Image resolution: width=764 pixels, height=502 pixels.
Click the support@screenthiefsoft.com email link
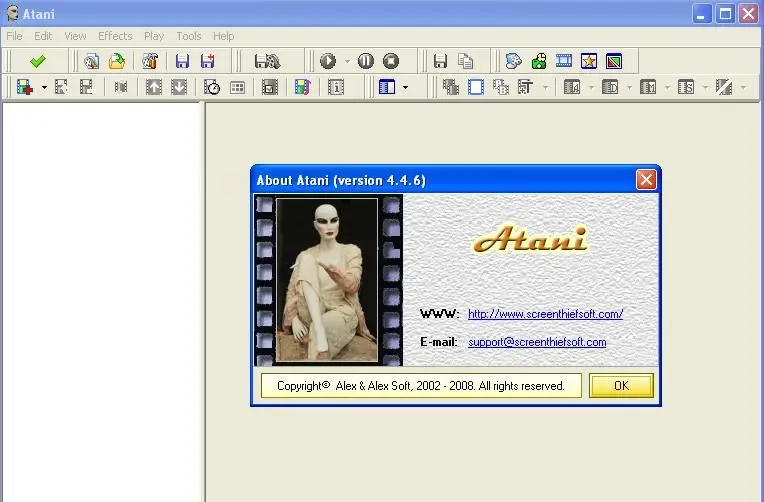pyautogui.click(x=537, y=342)
